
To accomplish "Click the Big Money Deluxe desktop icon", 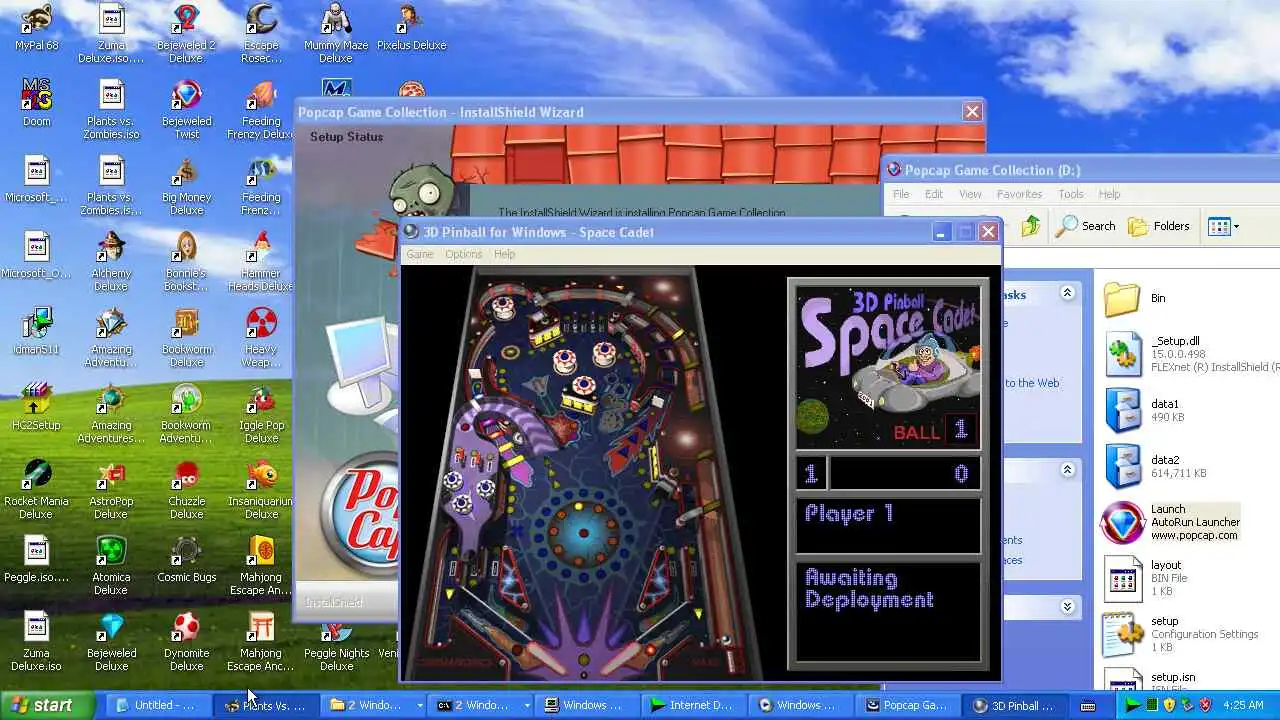I will click(x=186, y=186).
